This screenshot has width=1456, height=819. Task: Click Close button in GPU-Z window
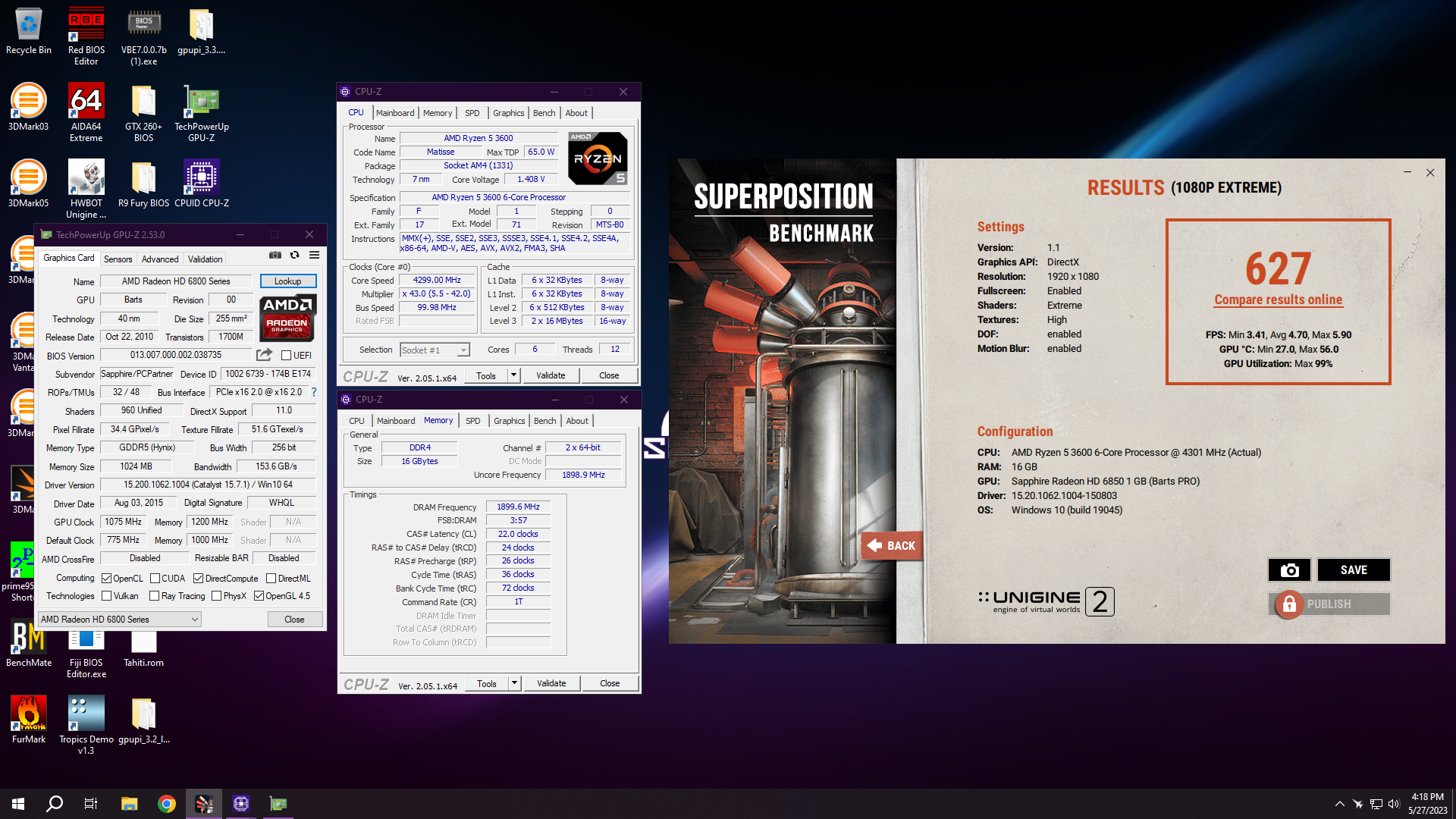(295, 620)
